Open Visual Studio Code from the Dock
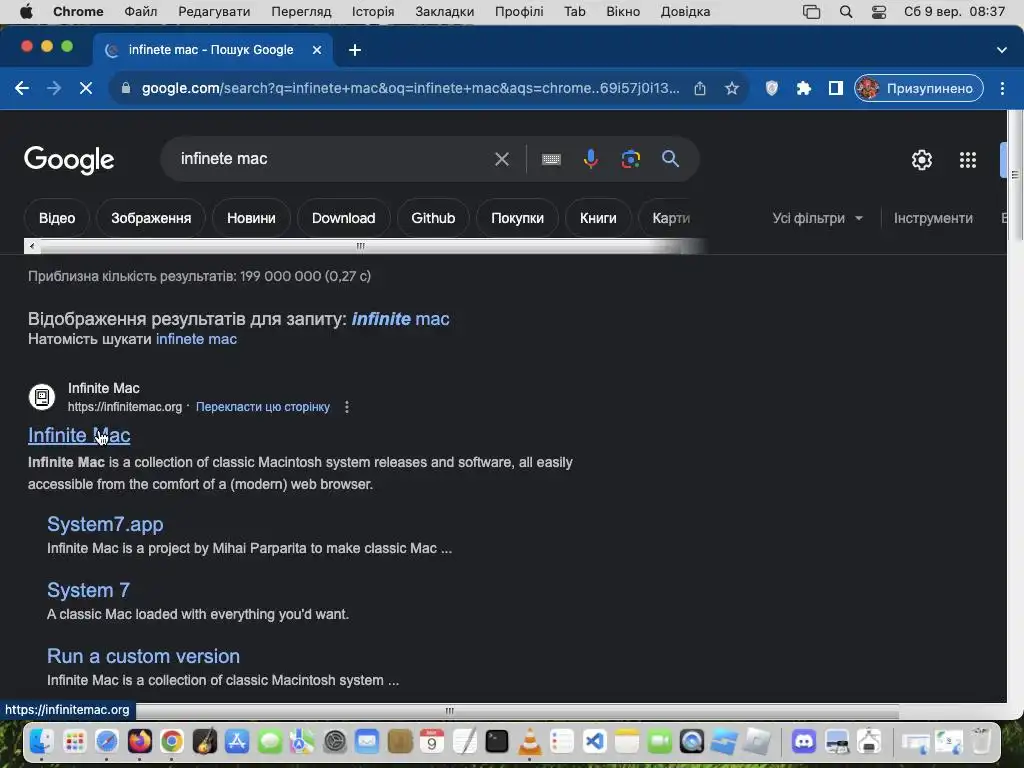 coord(594,741)
